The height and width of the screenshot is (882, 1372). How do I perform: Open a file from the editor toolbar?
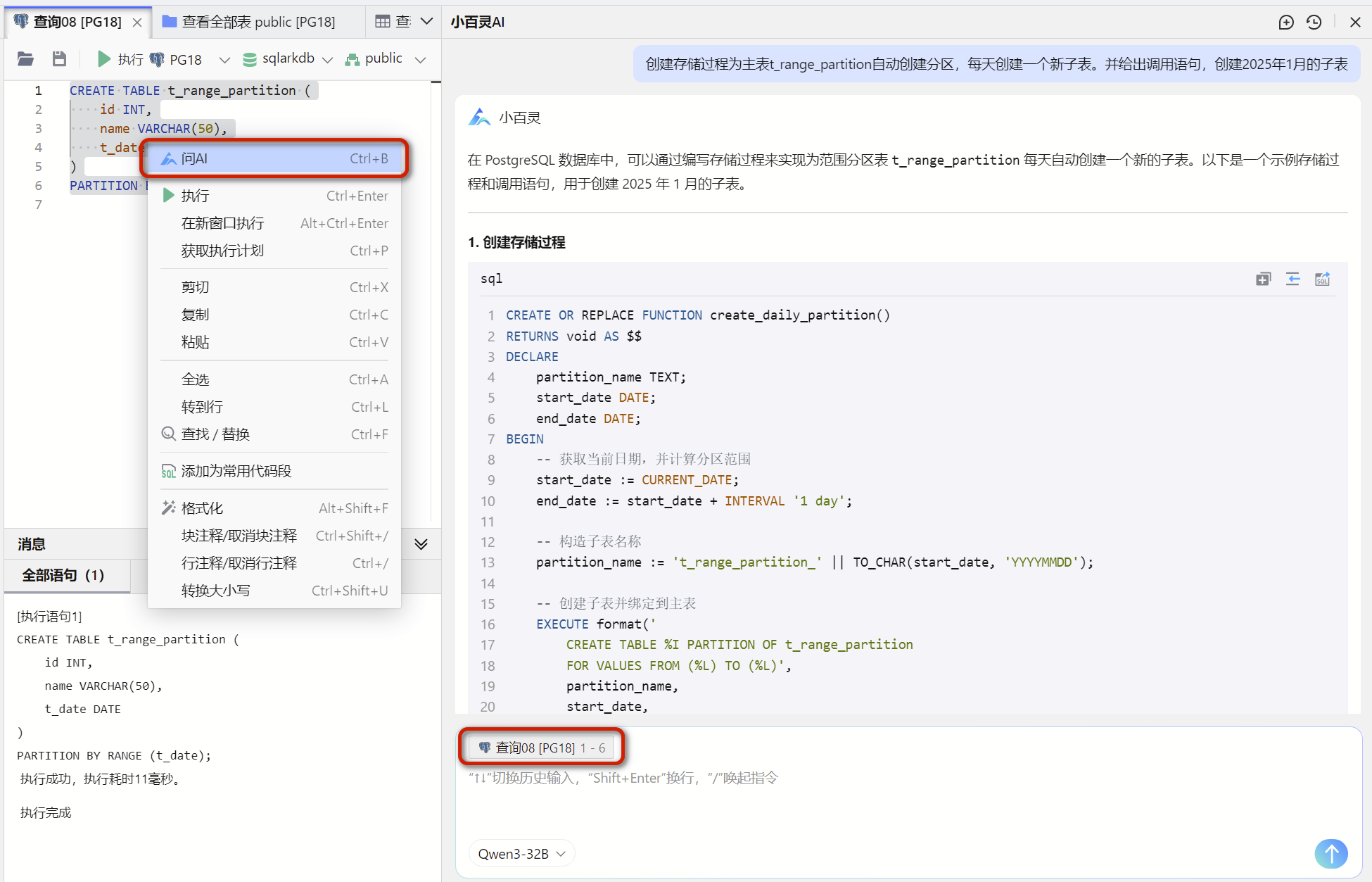click(25, 59)
